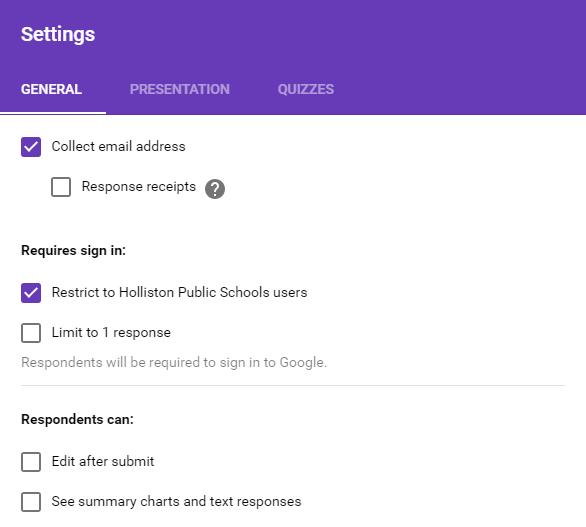Enable the Edit after submit checkbox
The image size is (586, 527).
tap(31, 462)
